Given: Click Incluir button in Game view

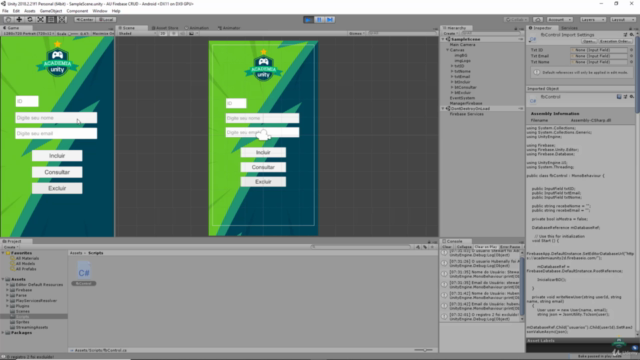Looking at the screenshot, I should point(57,156).
